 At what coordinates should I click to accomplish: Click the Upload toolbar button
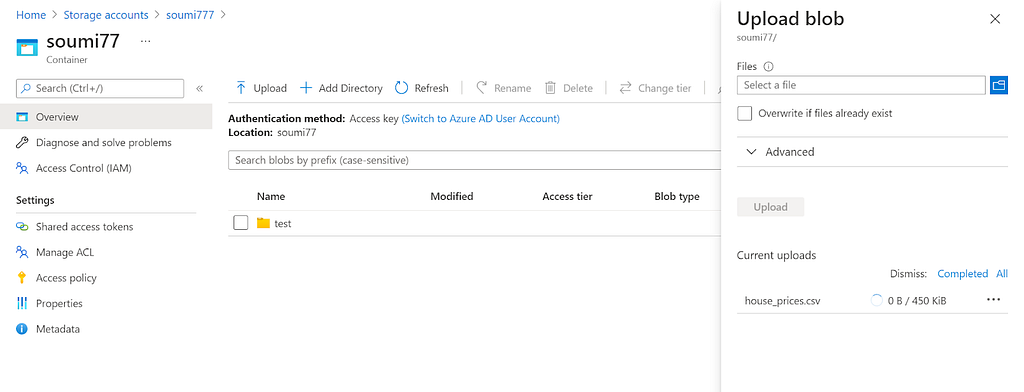click(261, 88)
